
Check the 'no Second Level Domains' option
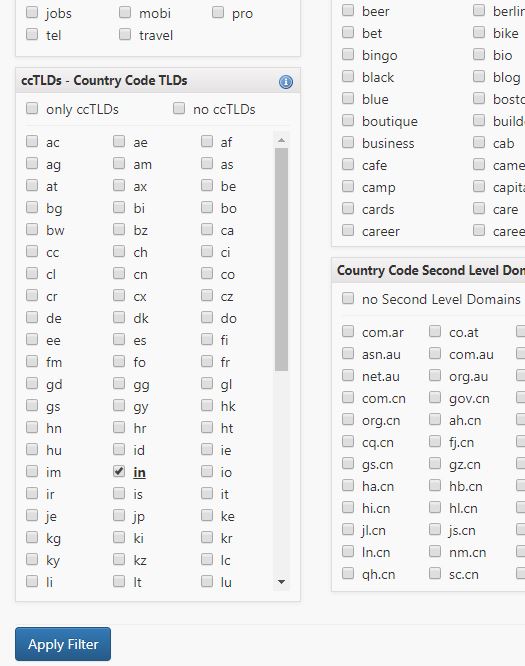[x=348, y=298]
